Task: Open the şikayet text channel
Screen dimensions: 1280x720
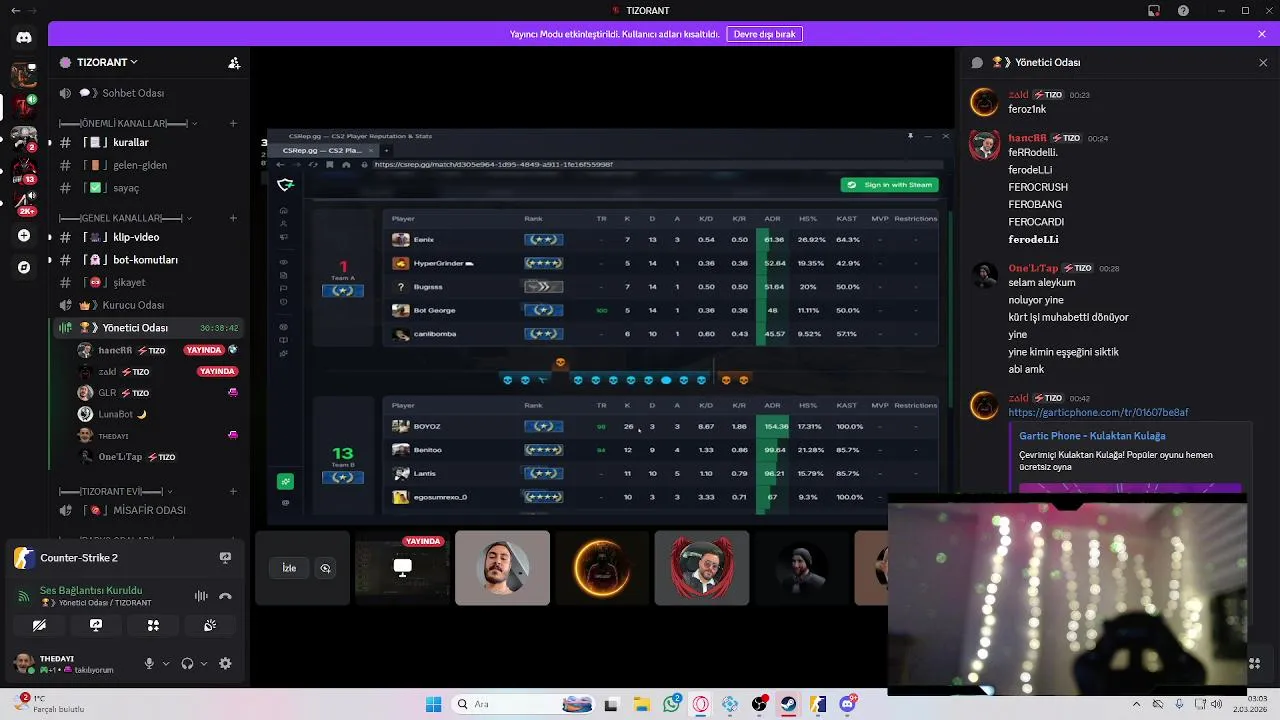Action: pos(148,282)
